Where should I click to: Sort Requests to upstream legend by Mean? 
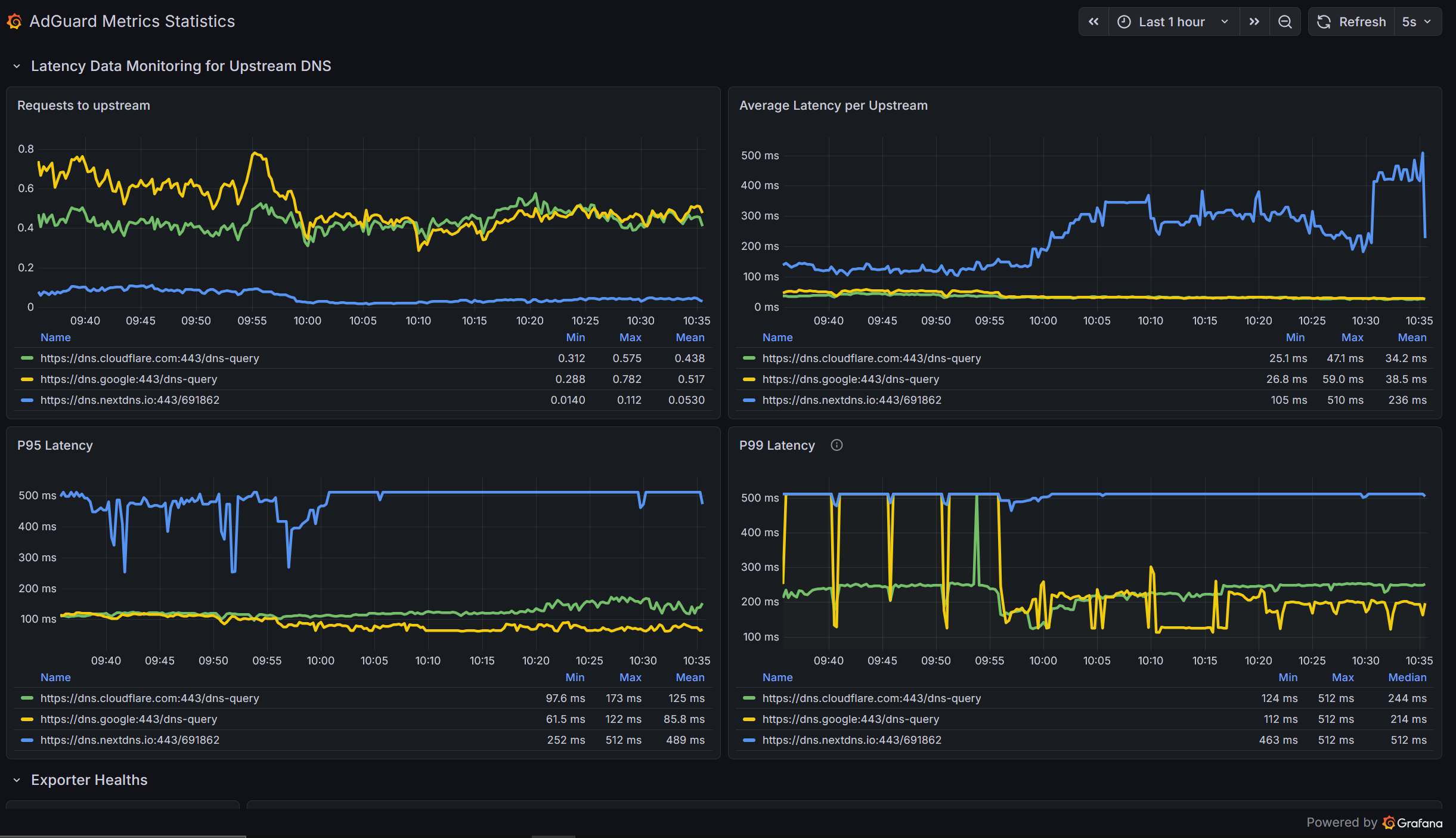click(690, 338)
